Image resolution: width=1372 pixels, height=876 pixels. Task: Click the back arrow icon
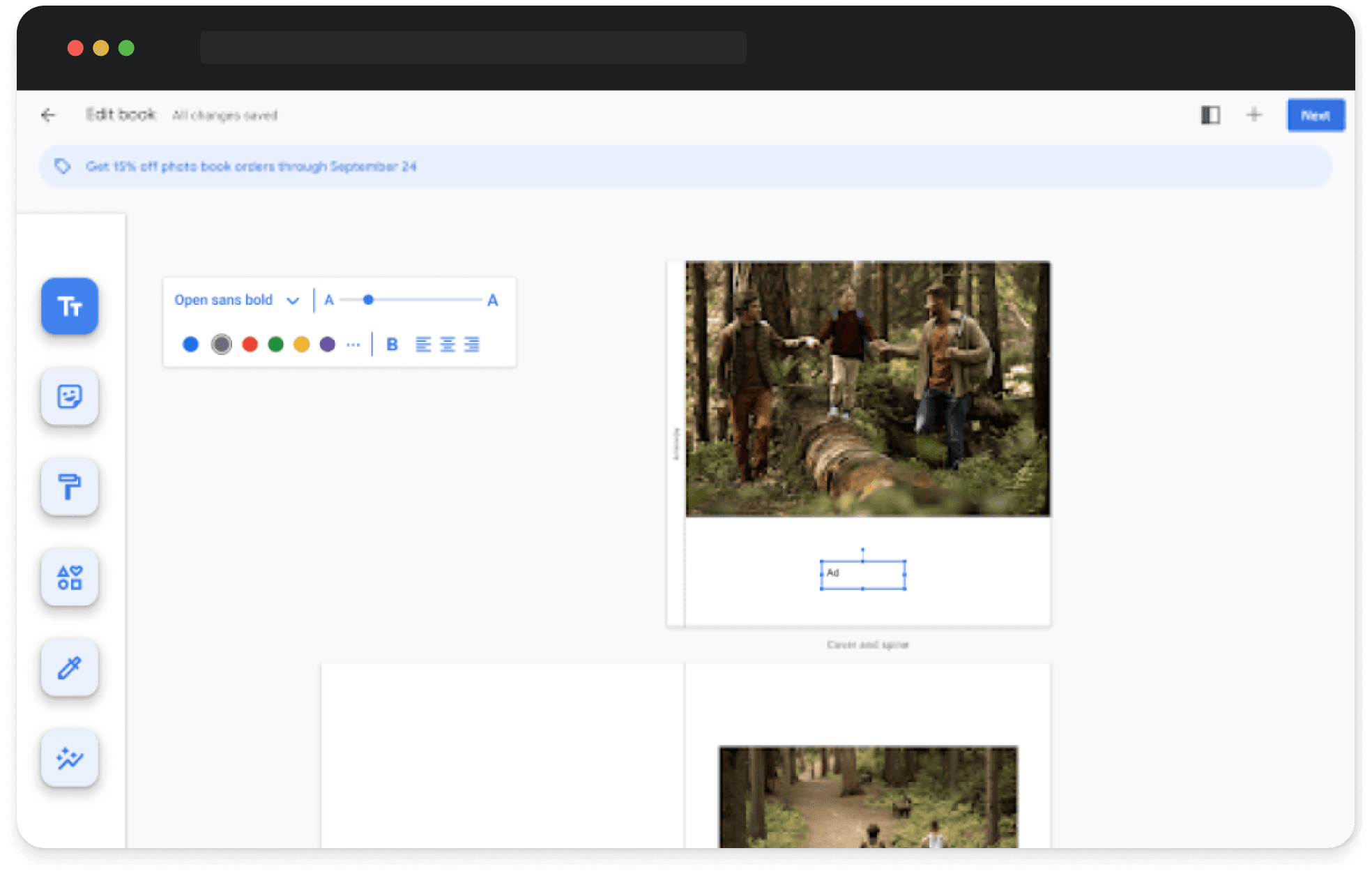pyautogui.click(x=48, y=115)
